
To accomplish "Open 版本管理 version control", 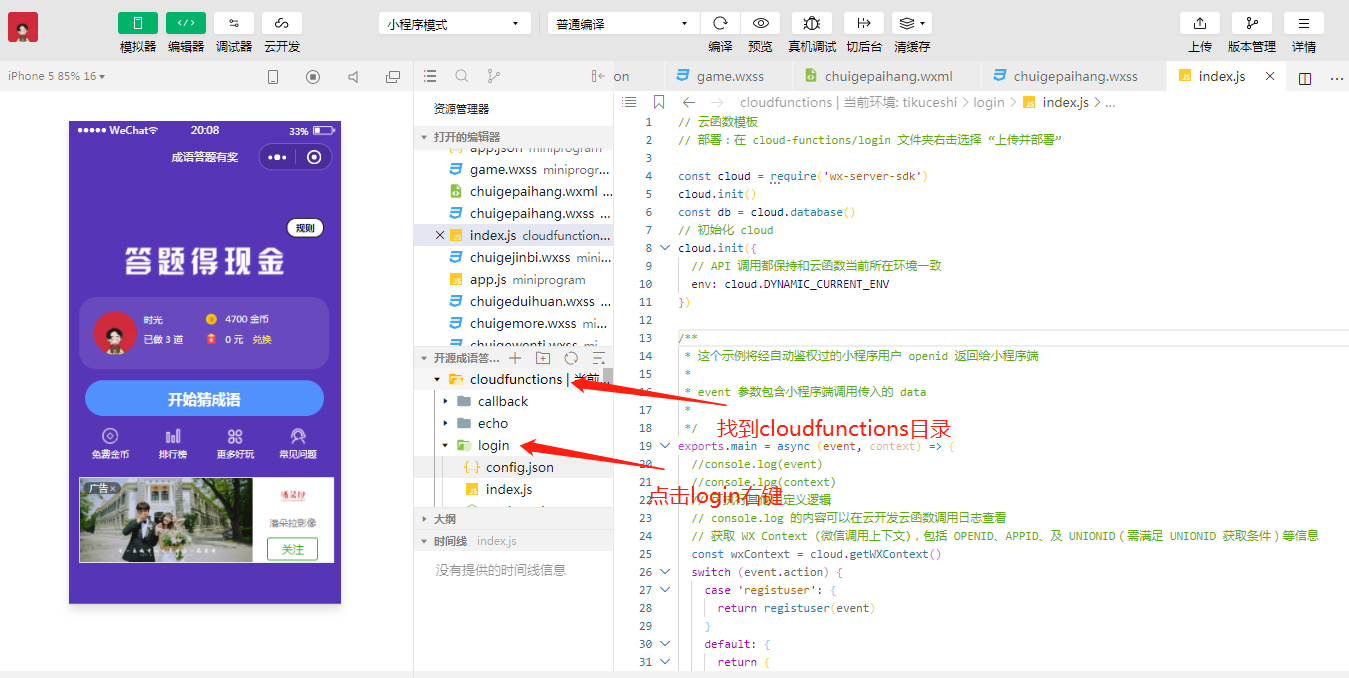I will 1252,23.
